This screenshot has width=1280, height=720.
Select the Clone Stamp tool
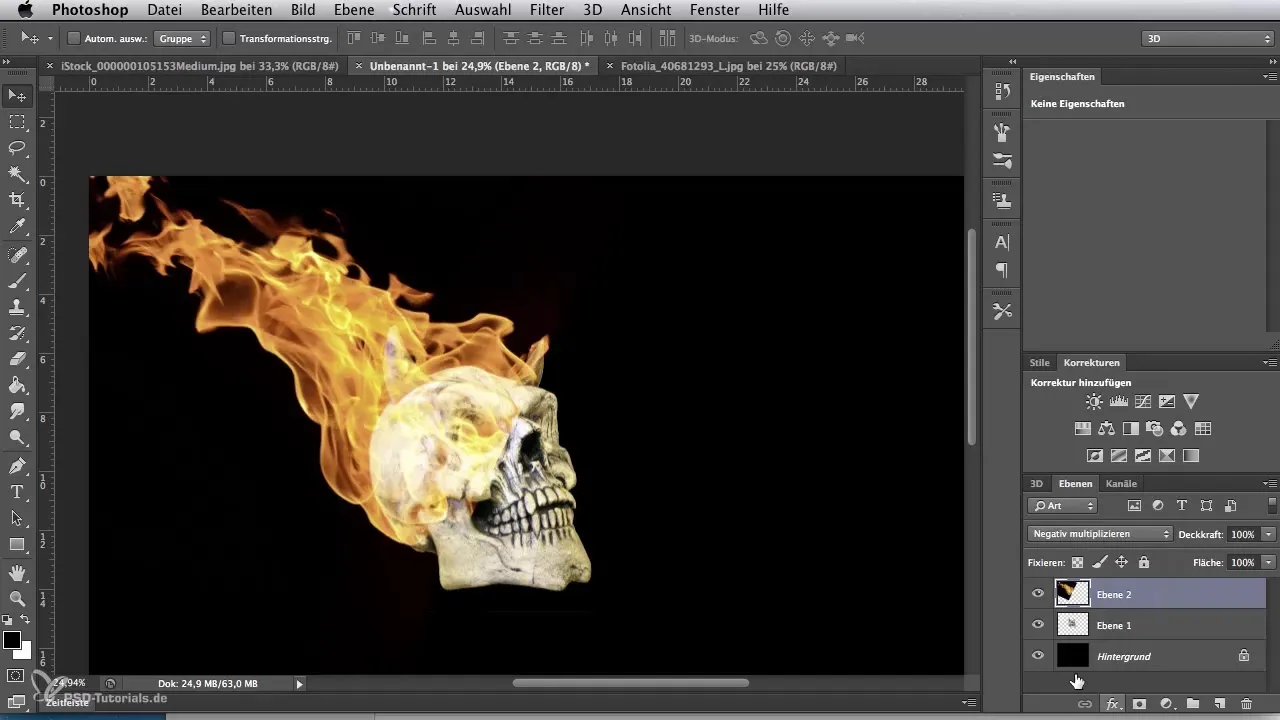point(17,307)
